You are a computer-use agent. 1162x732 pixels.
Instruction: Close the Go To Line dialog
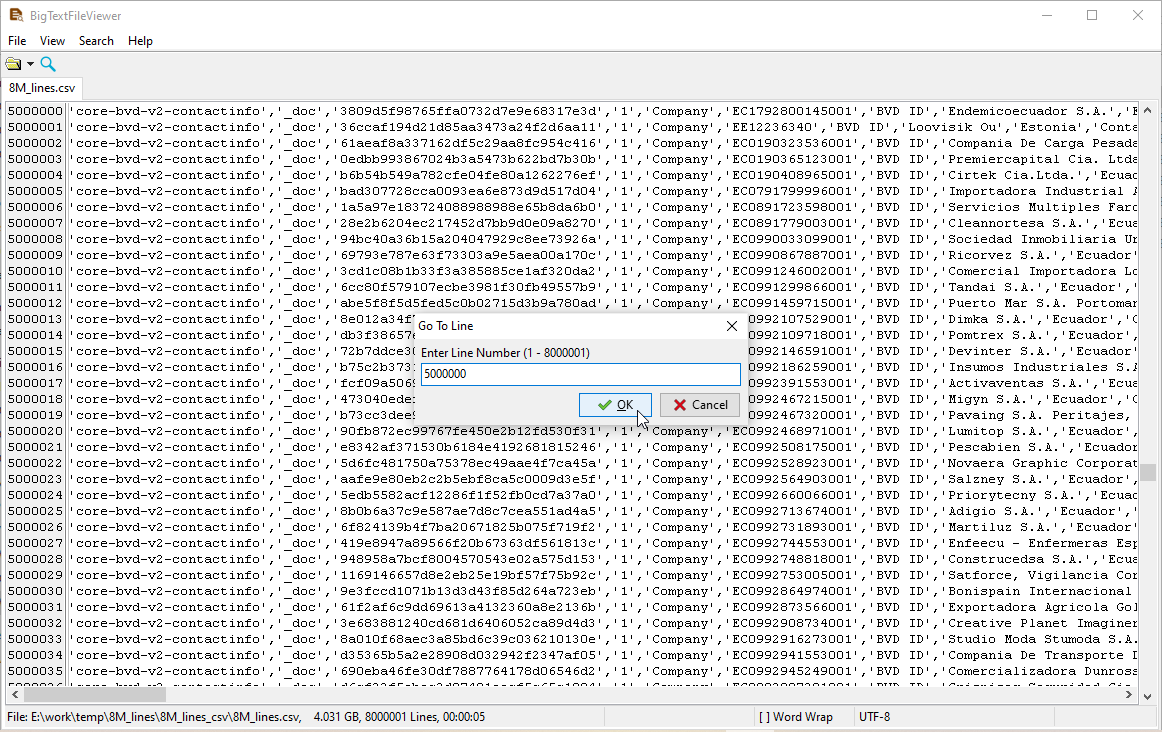point(731,326)
